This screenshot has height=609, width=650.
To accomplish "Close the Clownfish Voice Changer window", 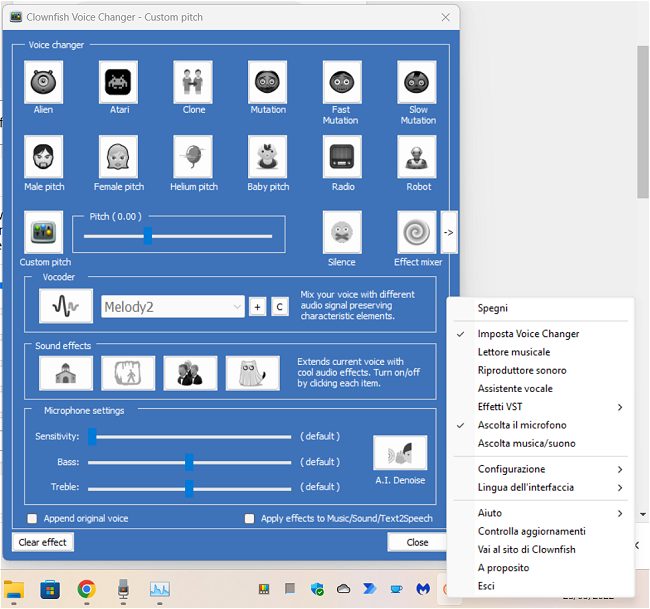I will (x=446, y=17).
